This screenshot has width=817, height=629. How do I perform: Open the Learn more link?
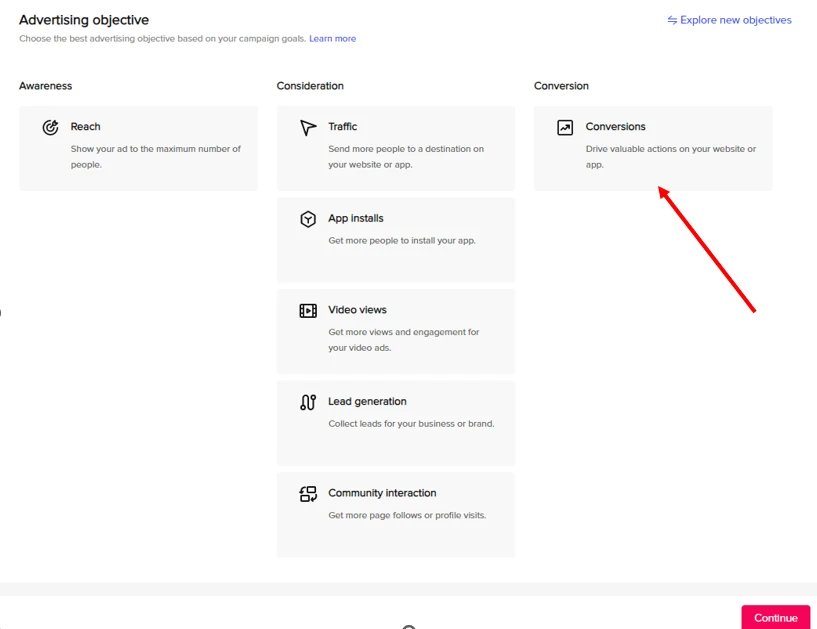click(332, 39)
